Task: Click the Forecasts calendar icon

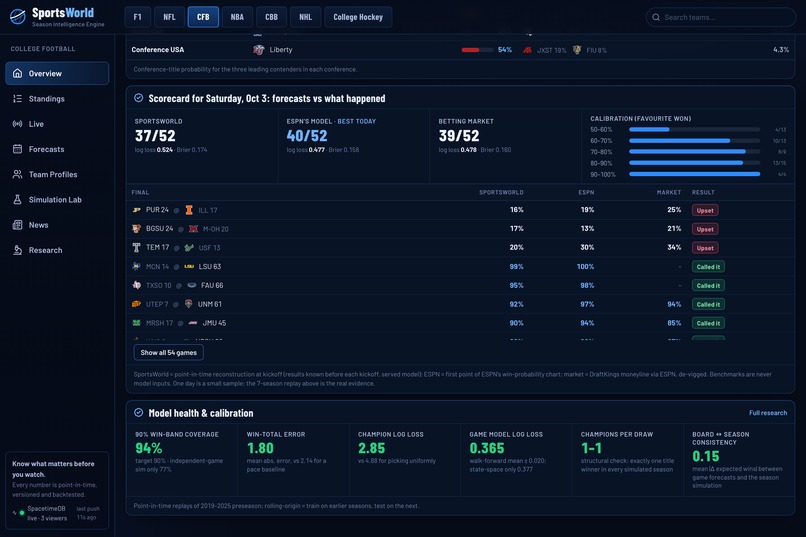Action: (17, 149)
